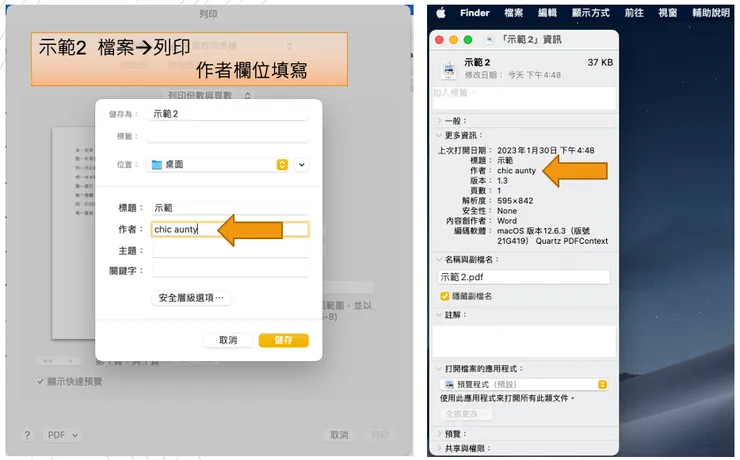
Task: Click the version value 1.3
Action: coord(502,181)
